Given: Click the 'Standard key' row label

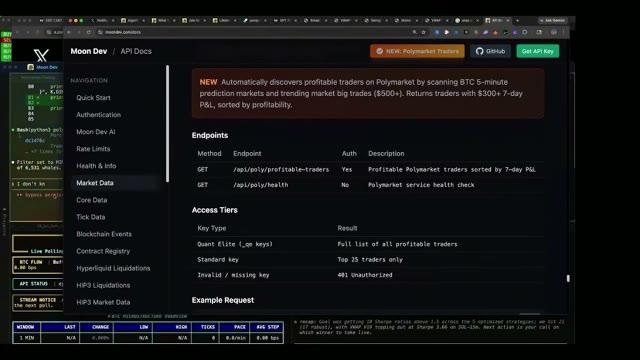Looking at the screenshot, I should 218,260.
